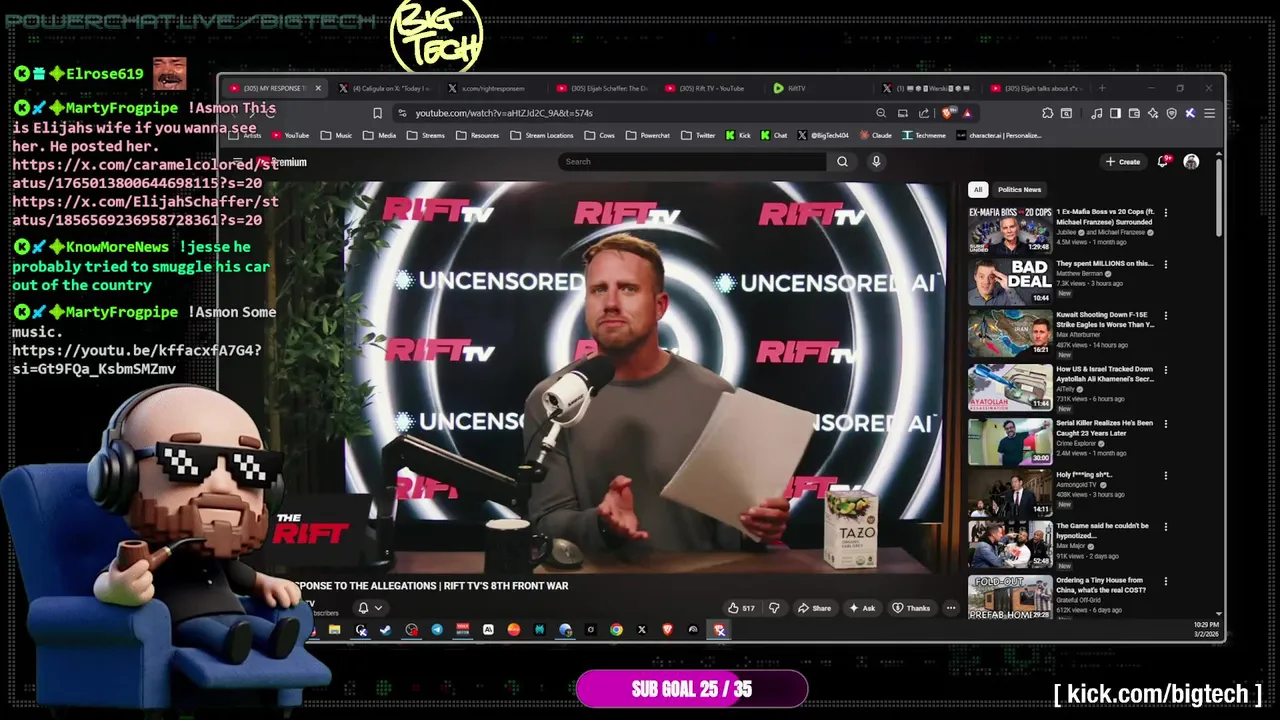Open a new browser tab with plus
Screen dimensions: 1280x720
[1102, 88]
